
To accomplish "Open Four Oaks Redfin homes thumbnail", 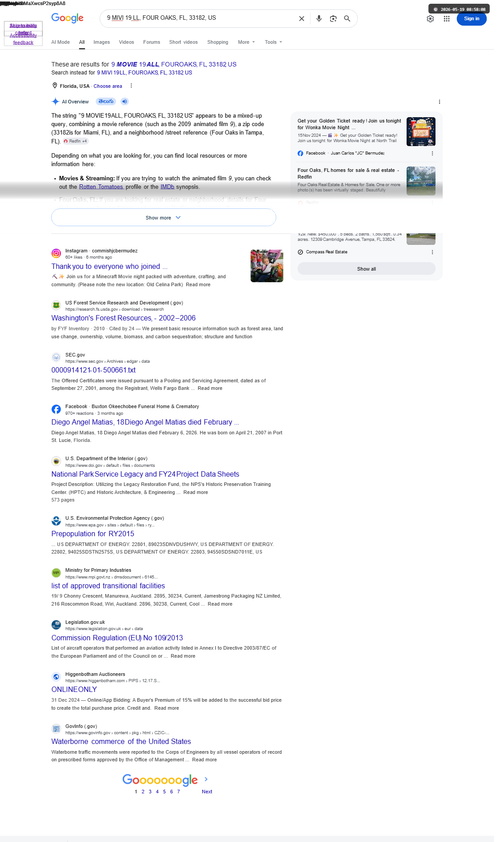I will pyautogui.click(x=421, y=180).
